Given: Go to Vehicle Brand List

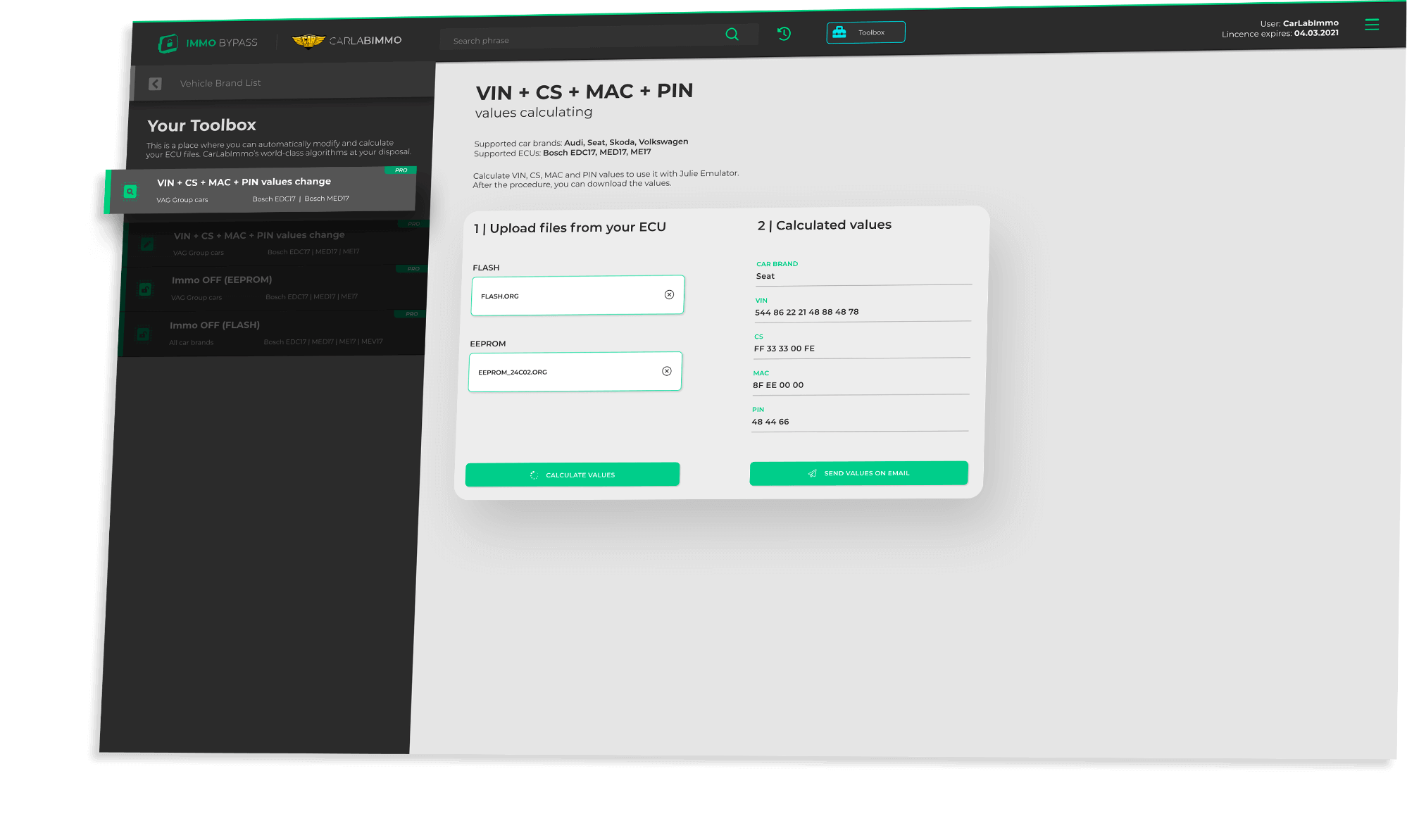Looking at the screenshot, I should [220, 83].
